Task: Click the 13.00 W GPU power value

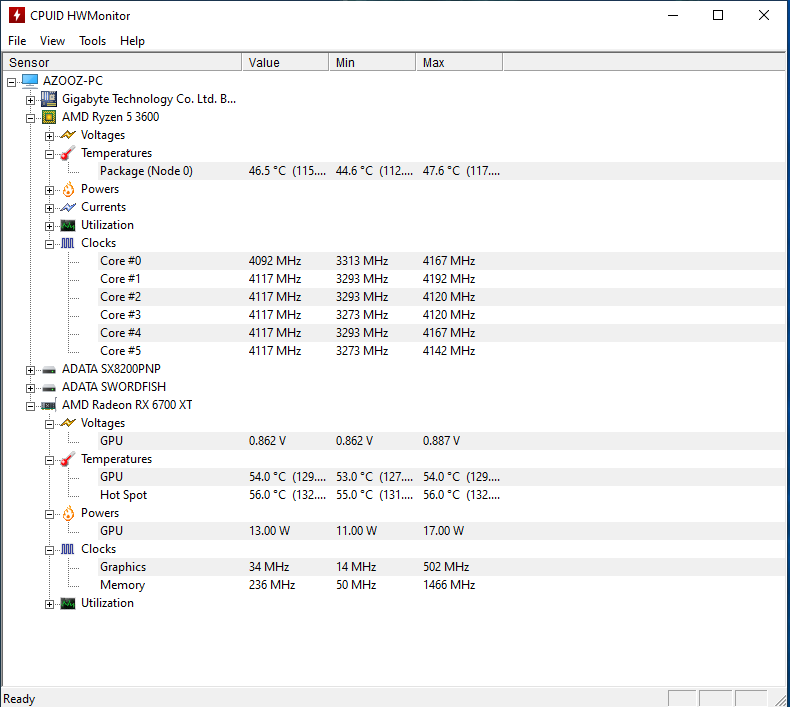Action: [270, 531]
